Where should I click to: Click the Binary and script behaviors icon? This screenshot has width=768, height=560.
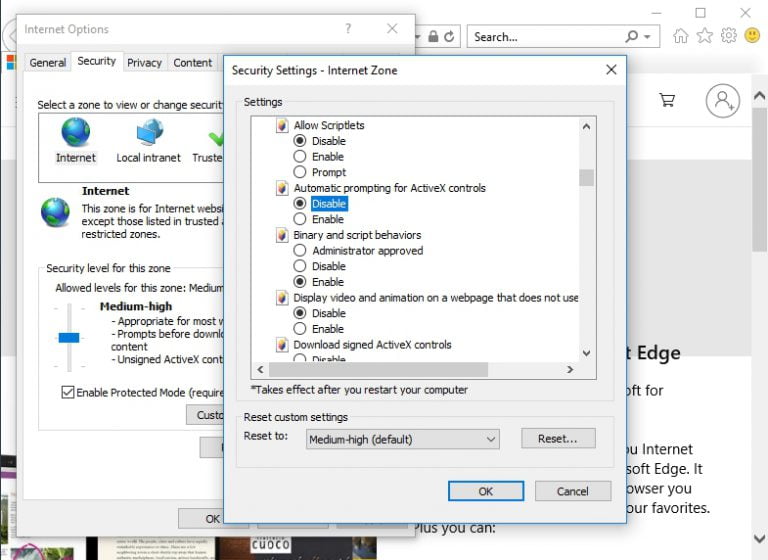tap(282, 235)
